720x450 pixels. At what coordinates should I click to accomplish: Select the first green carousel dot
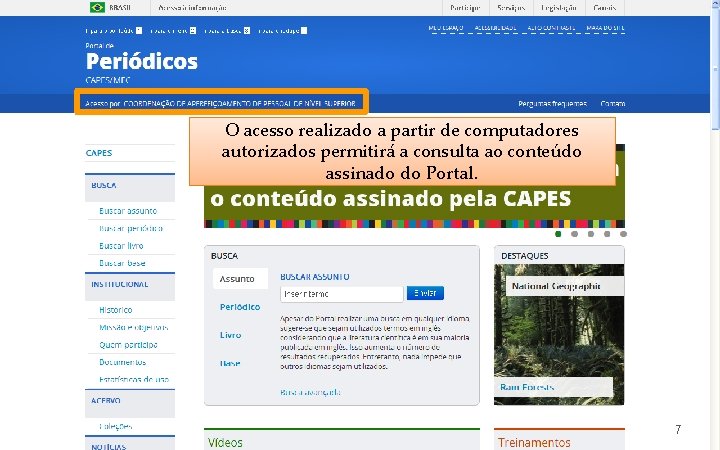[x=558, y=234]
